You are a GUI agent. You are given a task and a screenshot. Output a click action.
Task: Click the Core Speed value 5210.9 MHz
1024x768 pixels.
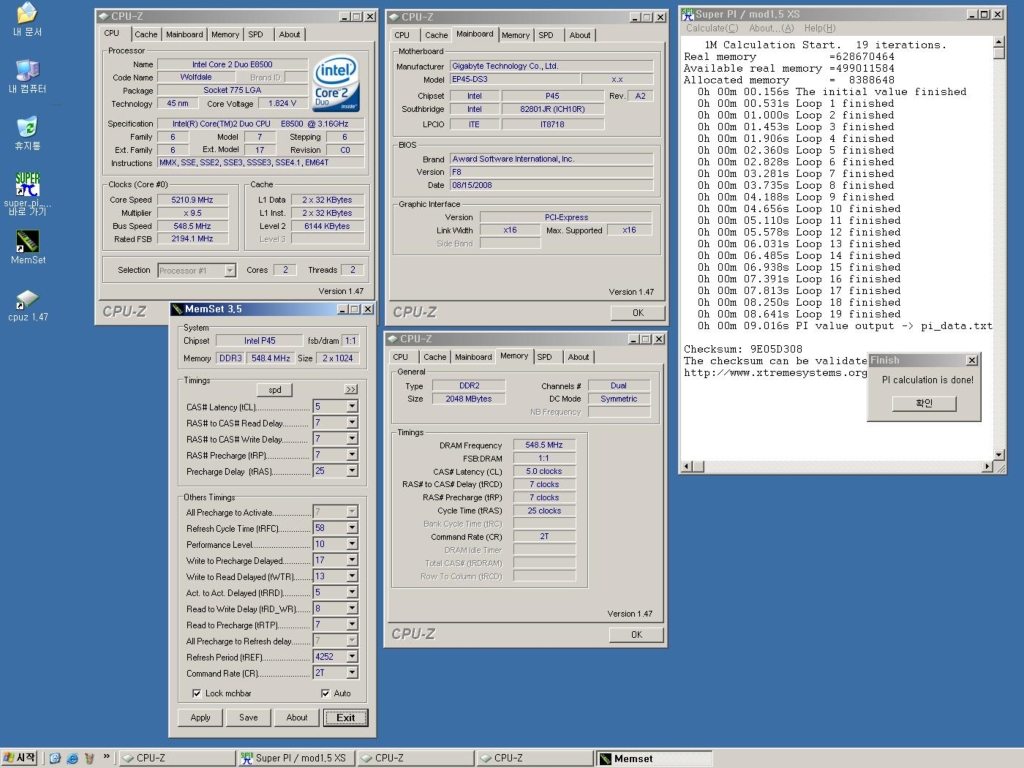tap(192, 200)
